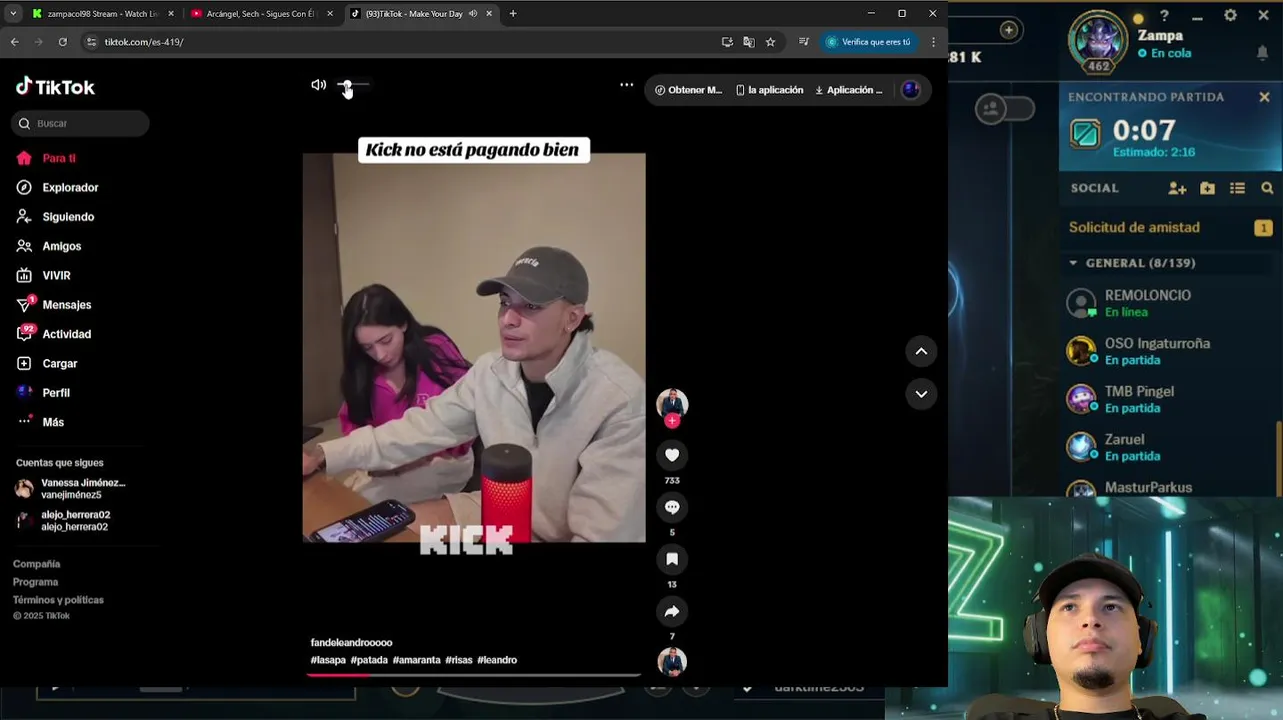Focus the Buscar search field
The image size is (1283, 720).
tap(80, 123)
